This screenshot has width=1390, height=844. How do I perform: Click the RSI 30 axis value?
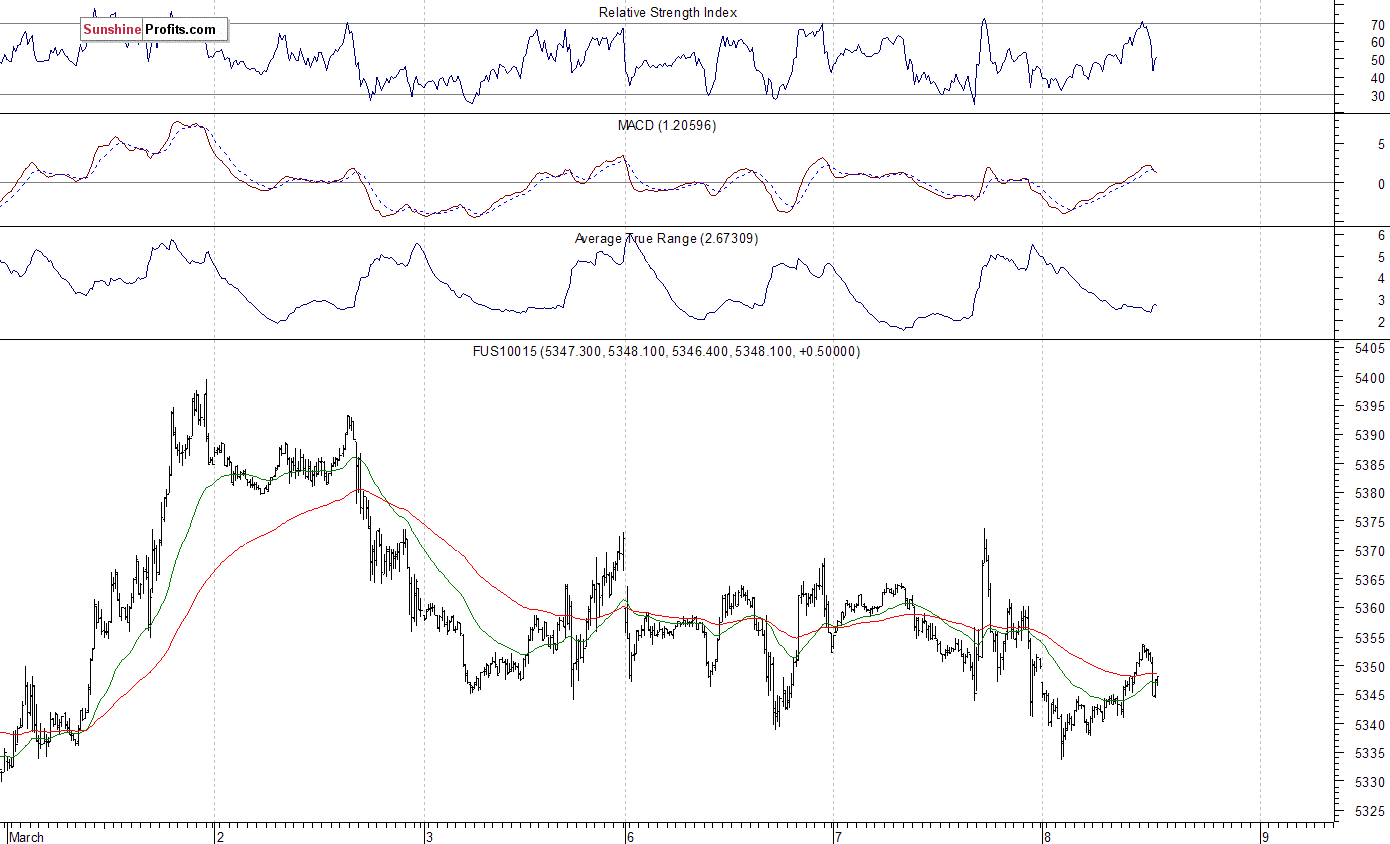click(1378, 96)
